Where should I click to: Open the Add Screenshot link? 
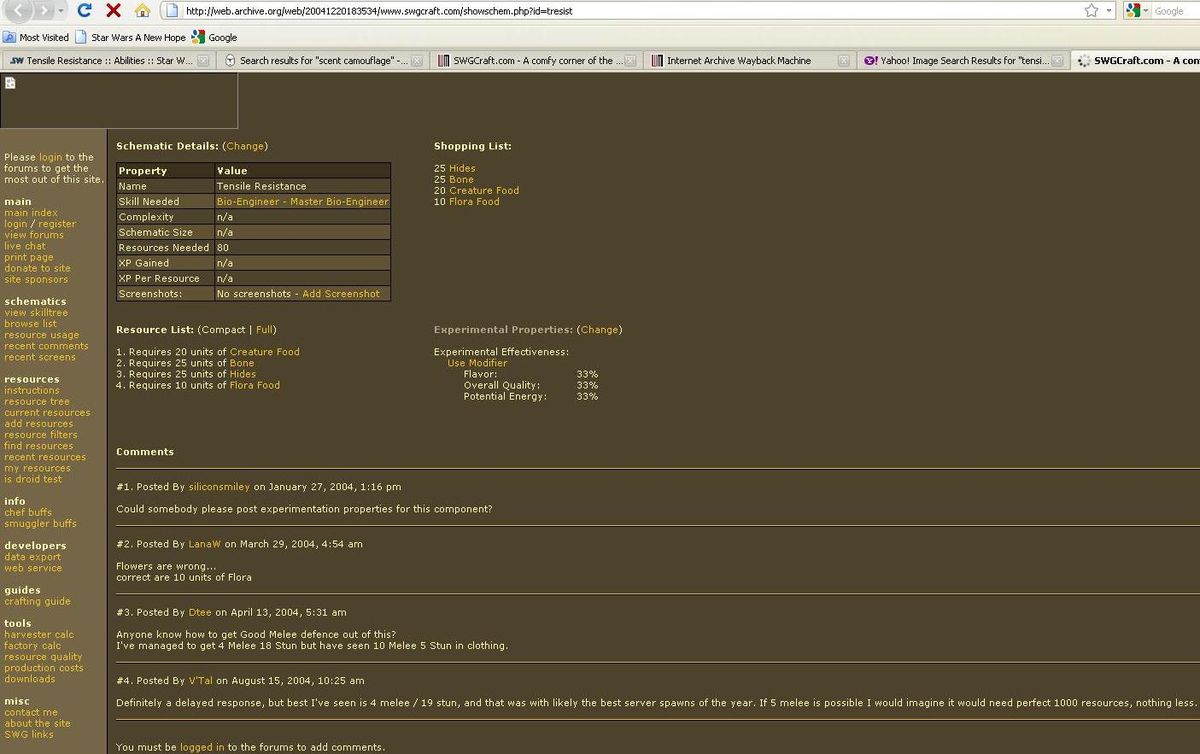point(341,294)
